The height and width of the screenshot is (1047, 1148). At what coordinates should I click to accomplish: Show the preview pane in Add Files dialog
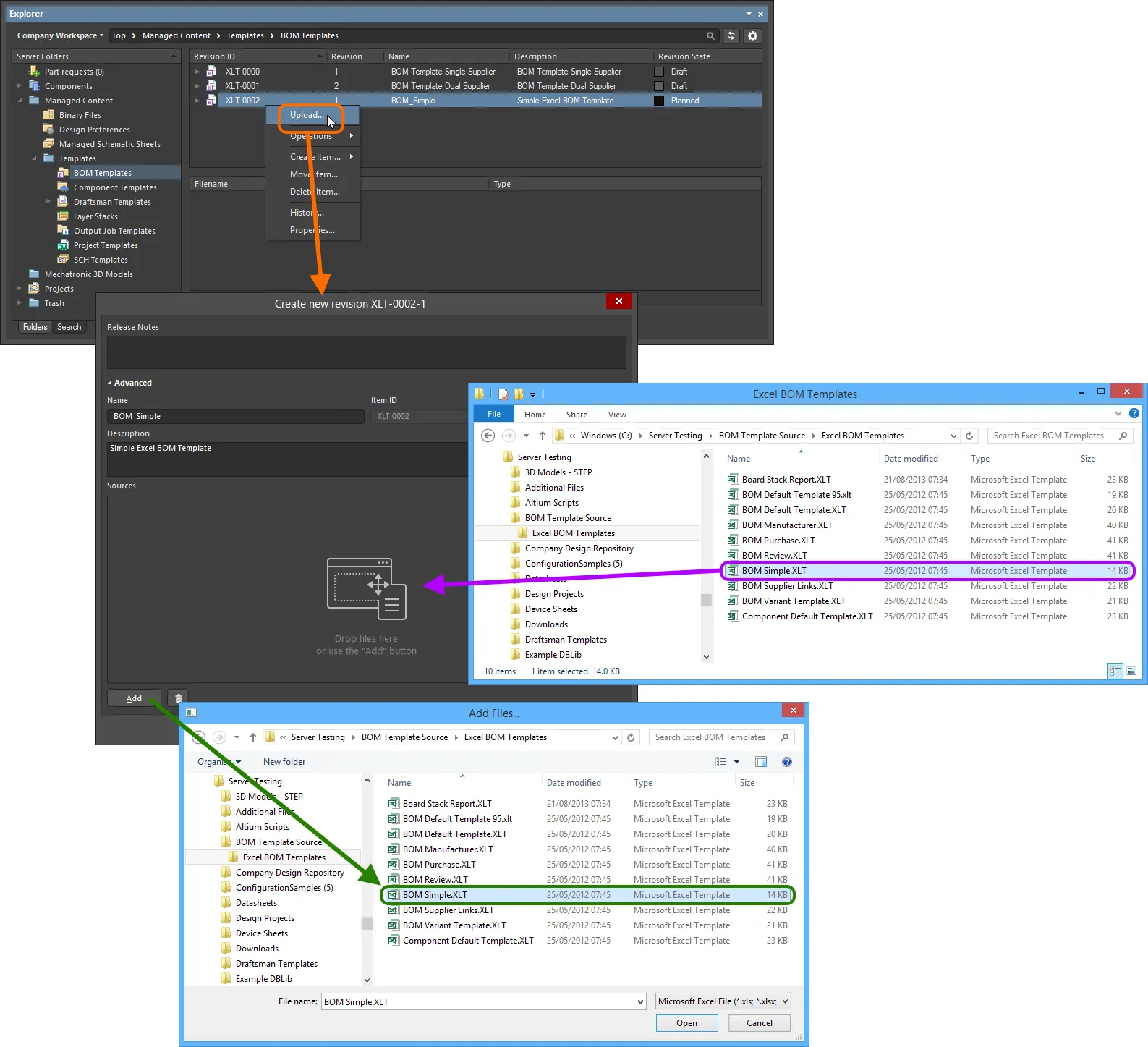click(761, 762)
